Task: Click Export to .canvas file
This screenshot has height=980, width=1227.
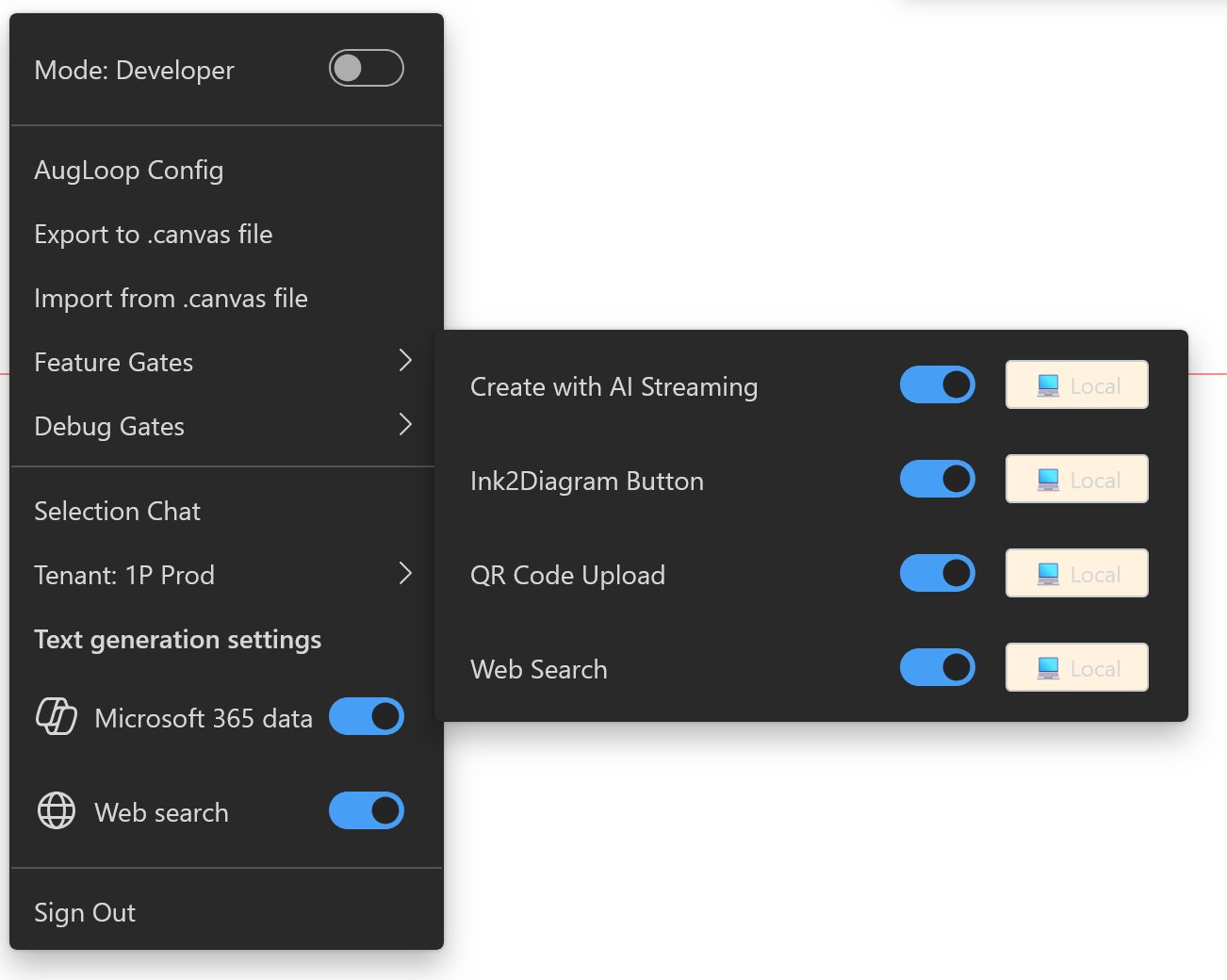Action: tap(154, 234)
